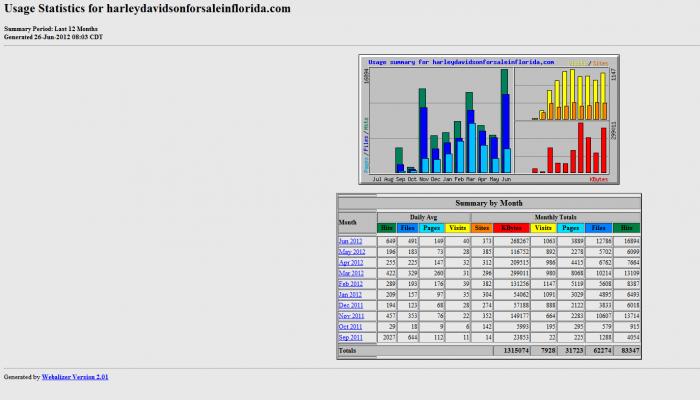Screen dimensions: 700x400
Task: Click the usage summary bar chart image
Action: pyautogui.click(x=489, y=119)
